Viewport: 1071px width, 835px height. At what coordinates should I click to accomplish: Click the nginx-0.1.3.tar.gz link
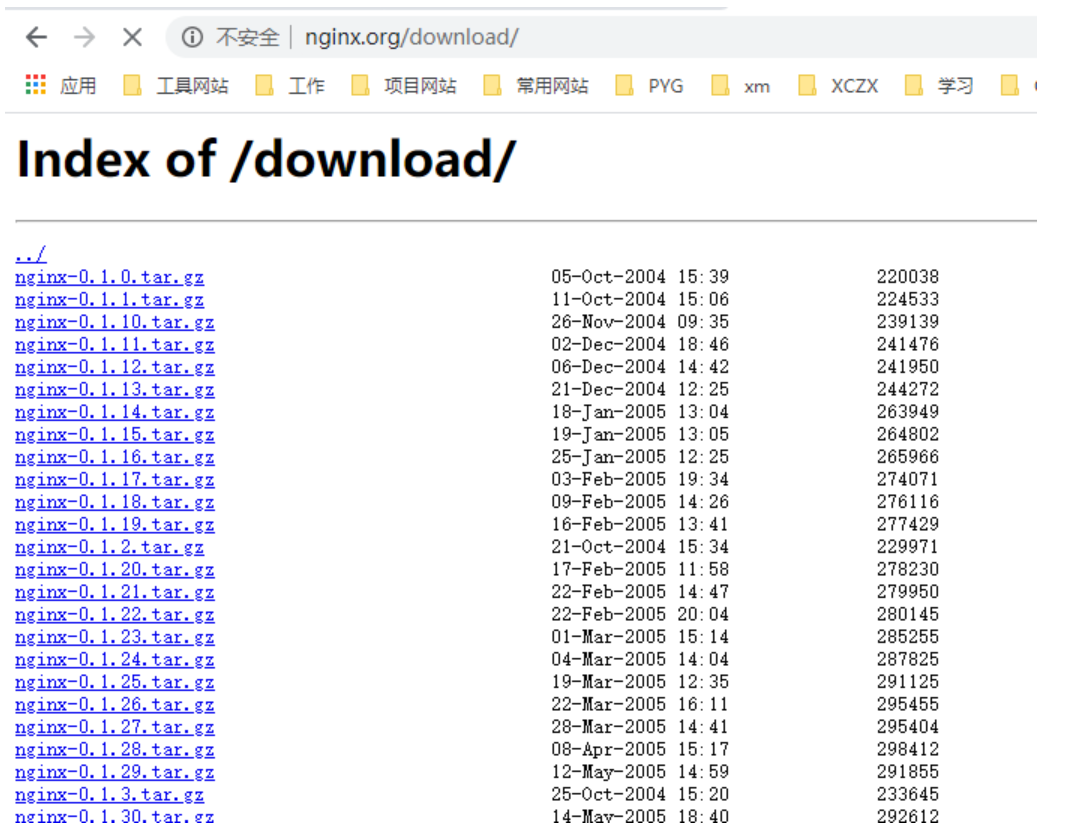pyautogui.click(x=108, y=794)
